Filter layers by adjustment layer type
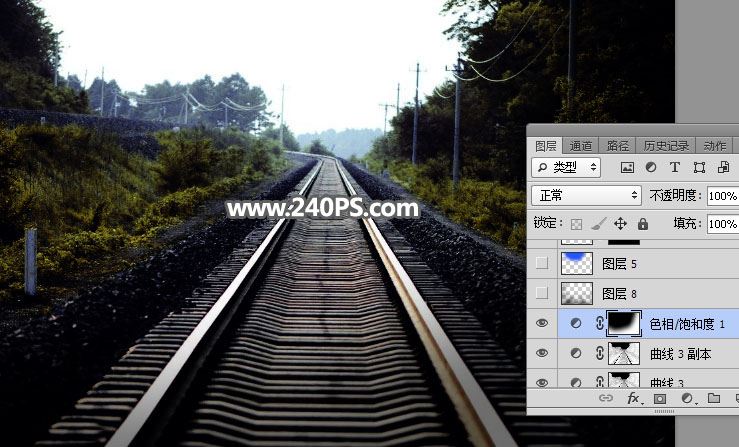This screenshot has height=447, width=739. point(651,167)
